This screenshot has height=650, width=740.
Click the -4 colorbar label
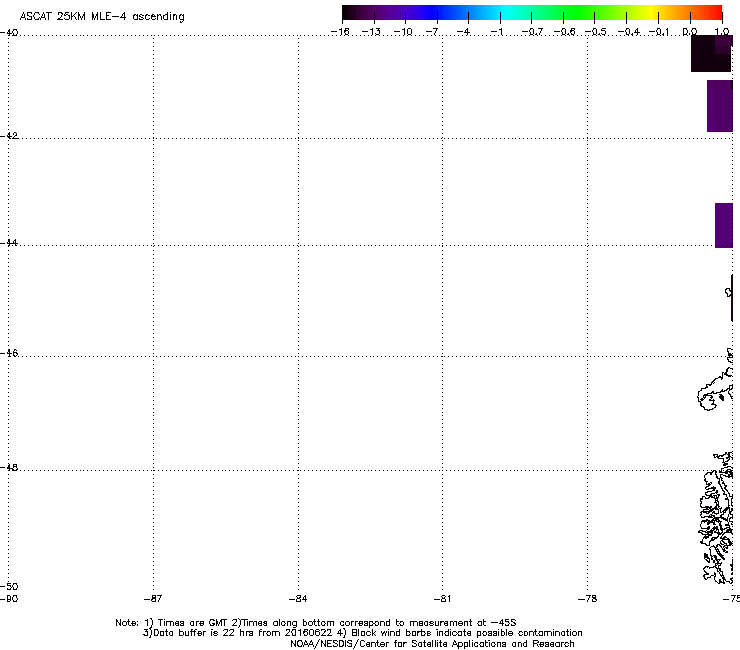coord(463,32)
